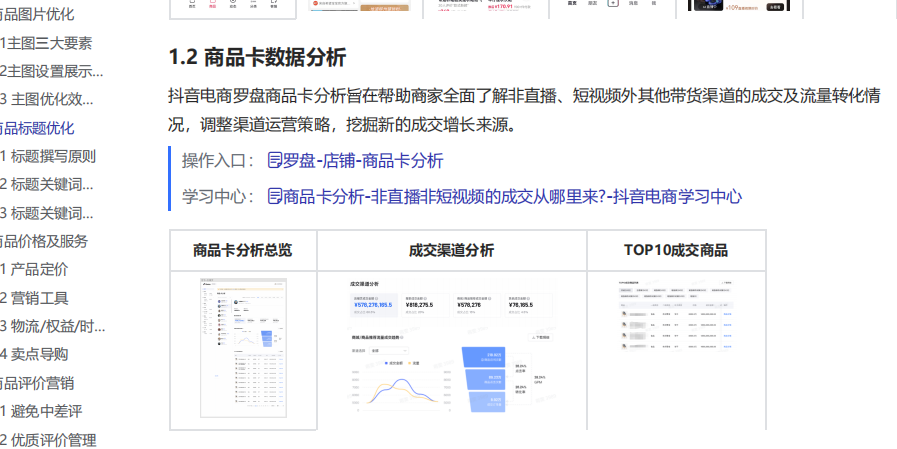Go to outline item 物流/权益/时

(x=53, y=326)
